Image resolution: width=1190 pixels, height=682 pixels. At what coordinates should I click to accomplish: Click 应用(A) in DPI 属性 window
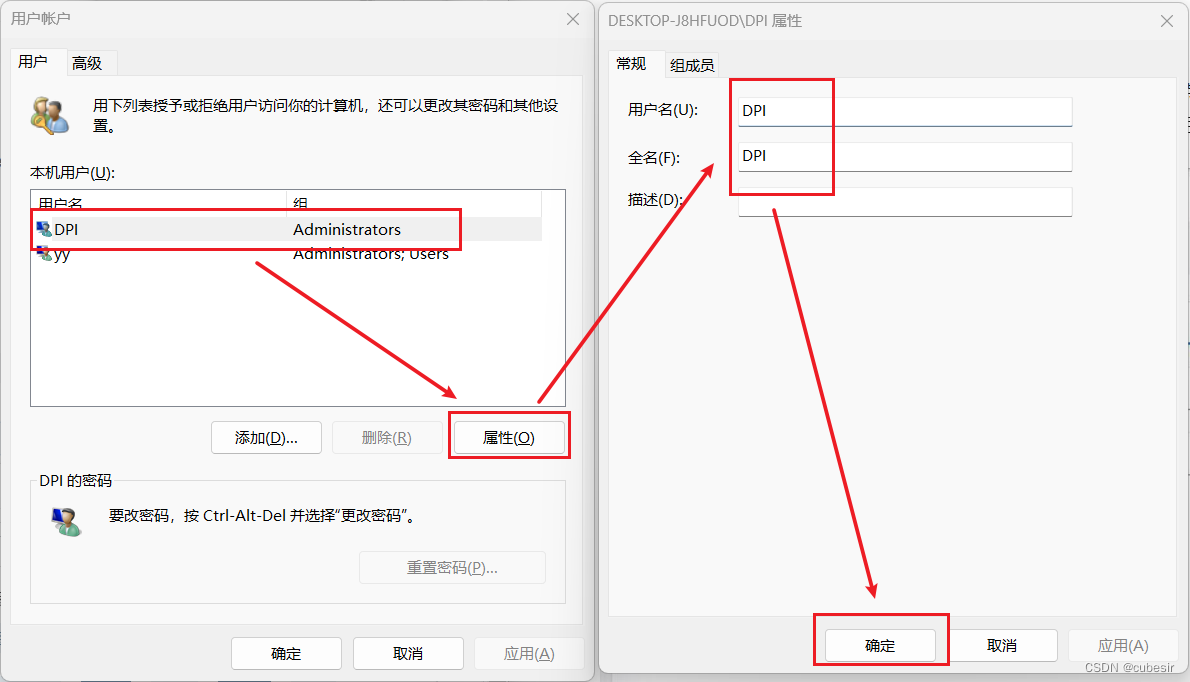pos(1123,646)
